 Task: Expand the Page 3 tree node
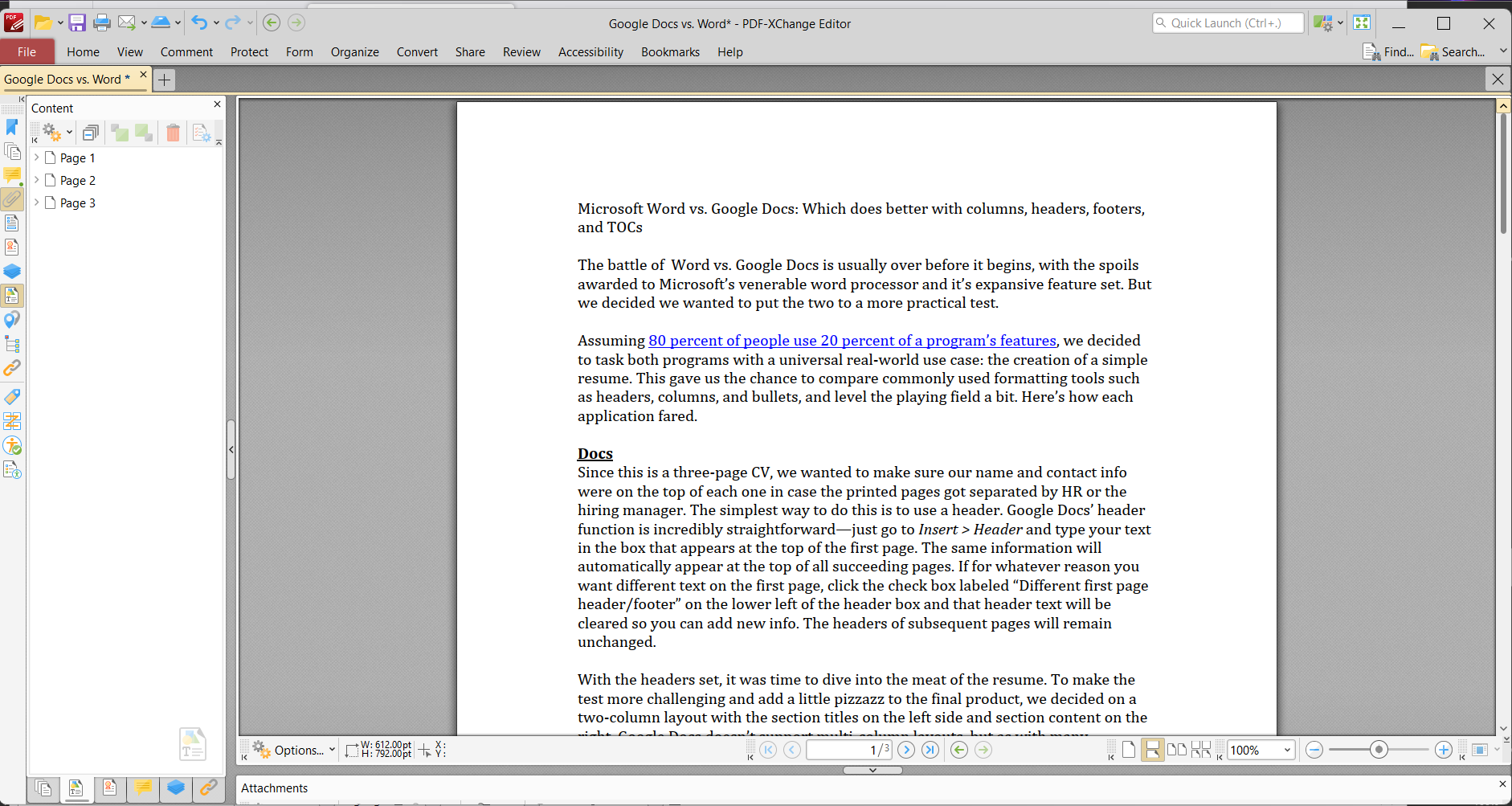click(36, 203)
